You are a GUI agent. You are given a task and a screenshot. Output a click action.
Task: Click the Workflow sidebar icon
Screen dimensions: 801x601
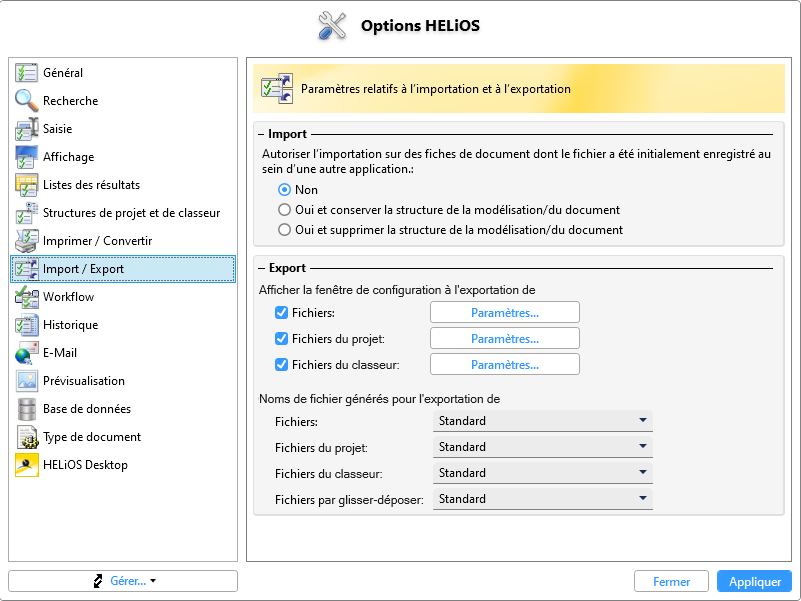click(26, 297)
